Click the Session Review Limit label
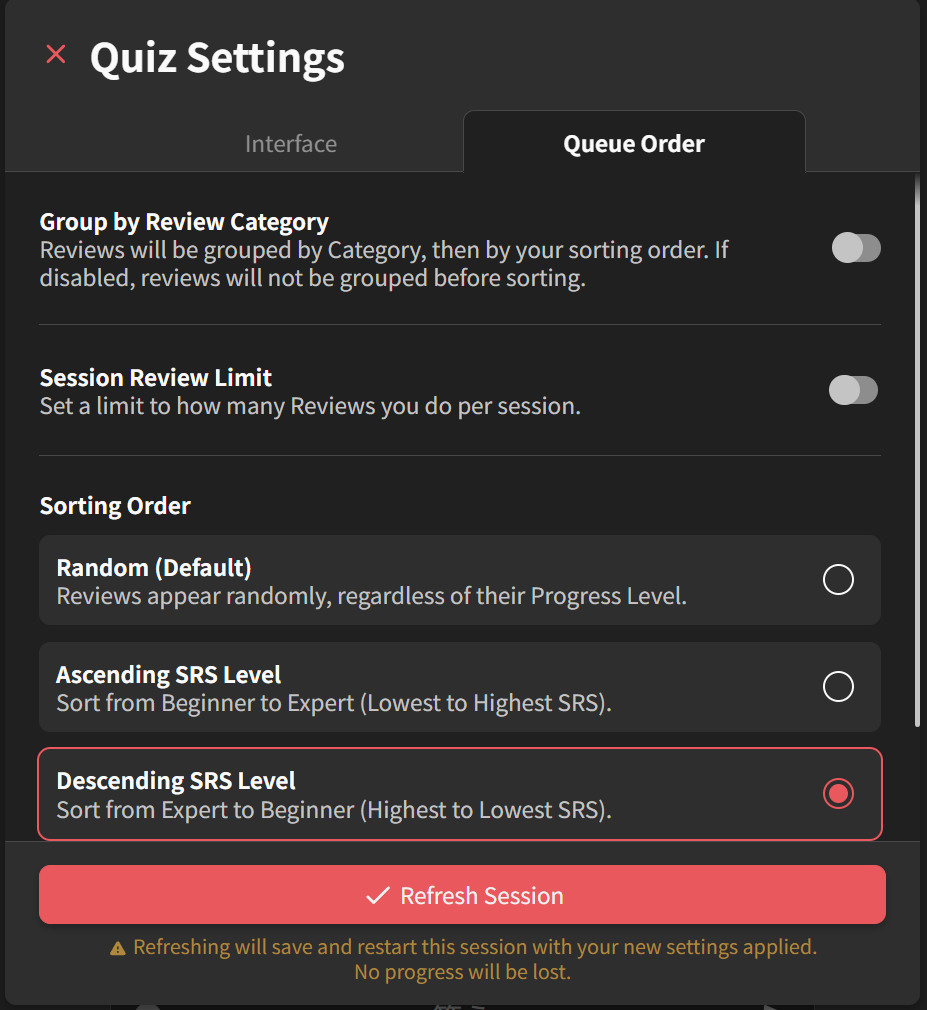The width and height of the screenshot is (927, 1010). click(156, 378)
